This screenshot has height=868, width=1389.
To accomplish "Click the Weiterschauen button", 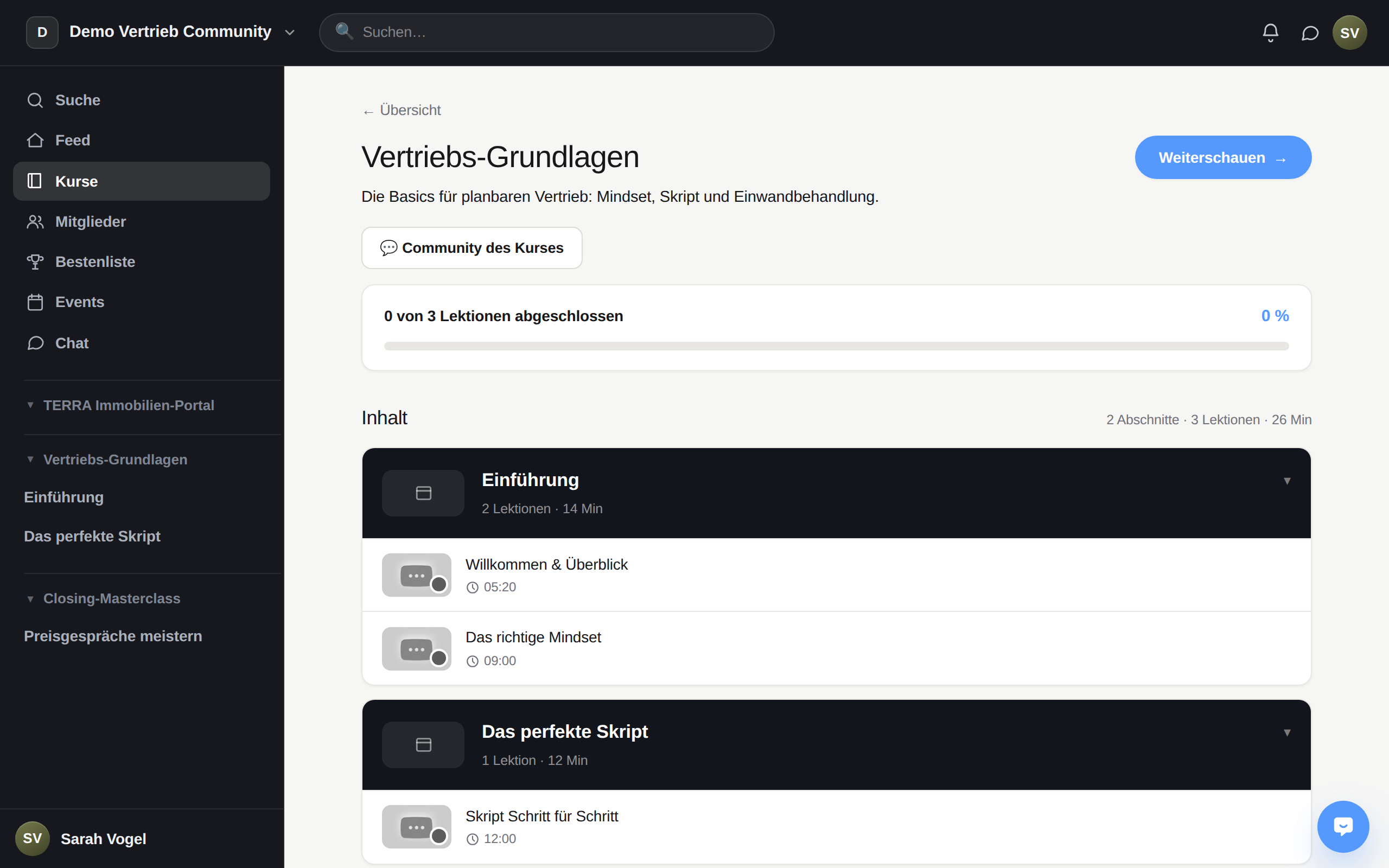I will (1222, 157).
